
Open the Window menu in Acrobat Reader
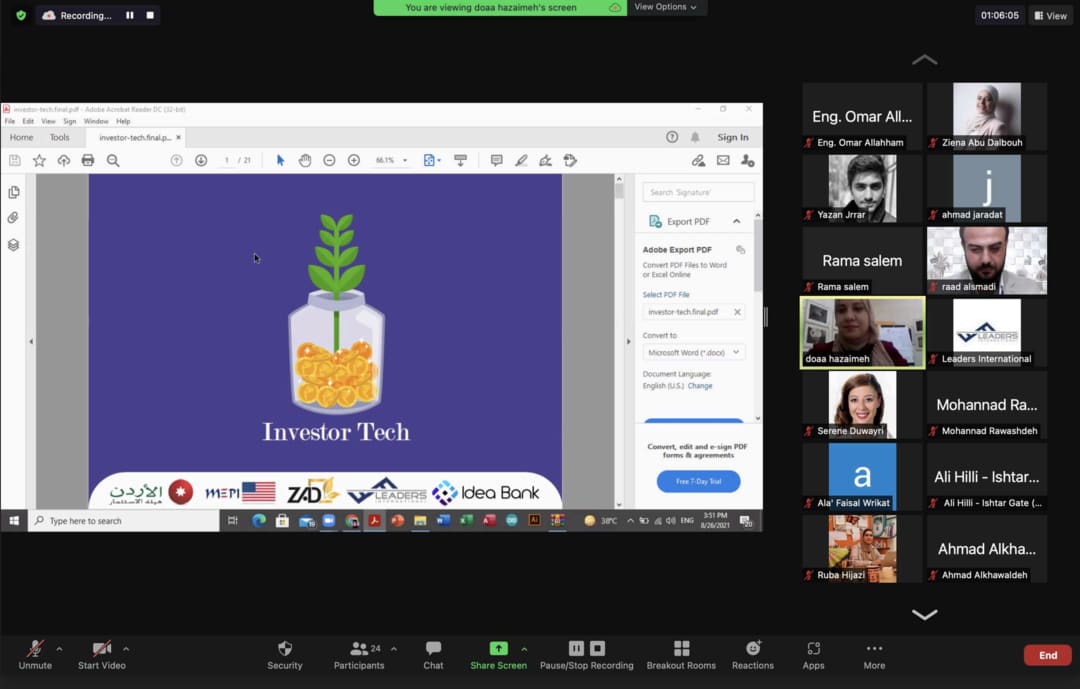click(96, 121)
